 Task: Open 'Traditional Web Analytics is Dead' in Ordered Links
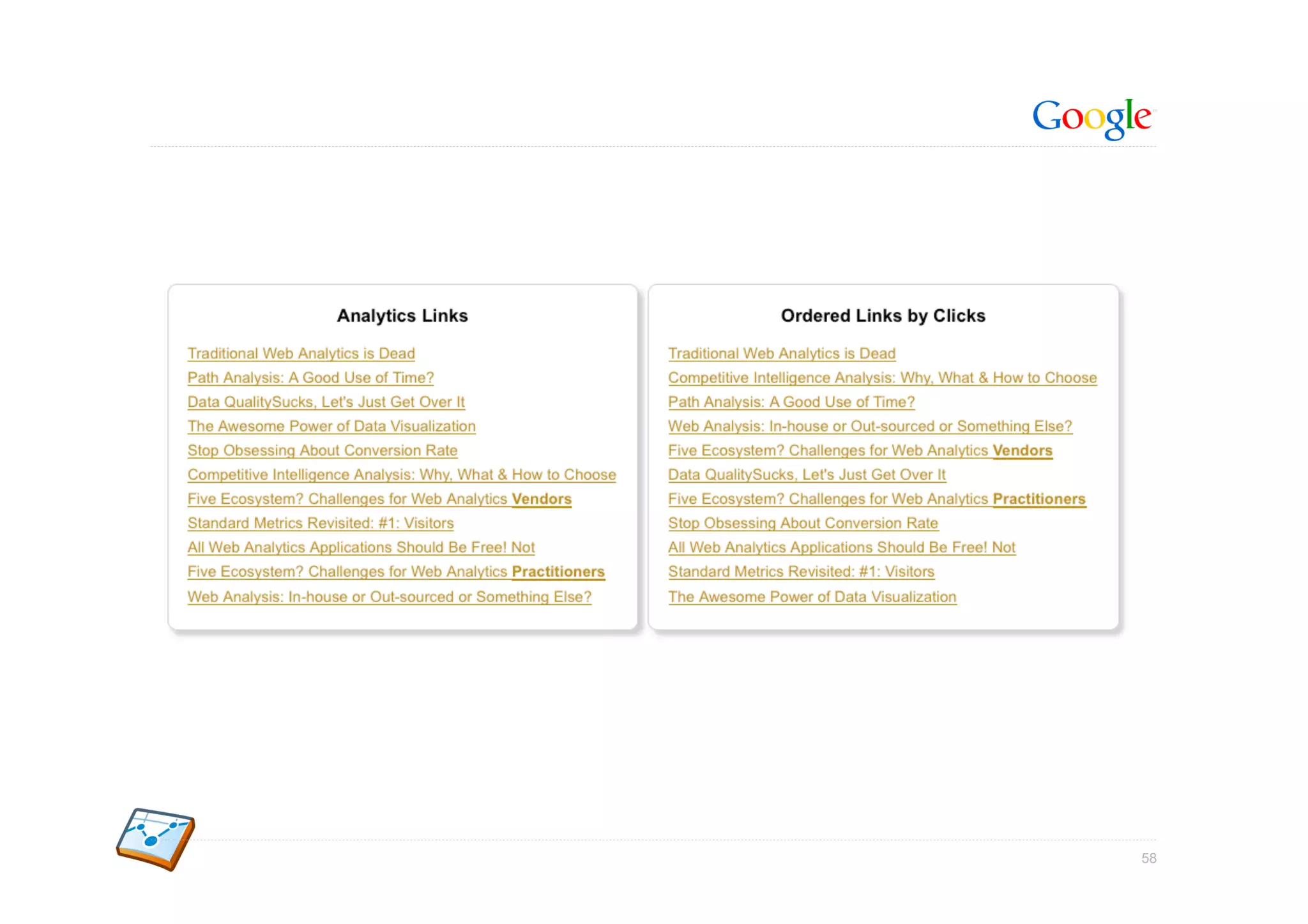(x=782, y=353)
